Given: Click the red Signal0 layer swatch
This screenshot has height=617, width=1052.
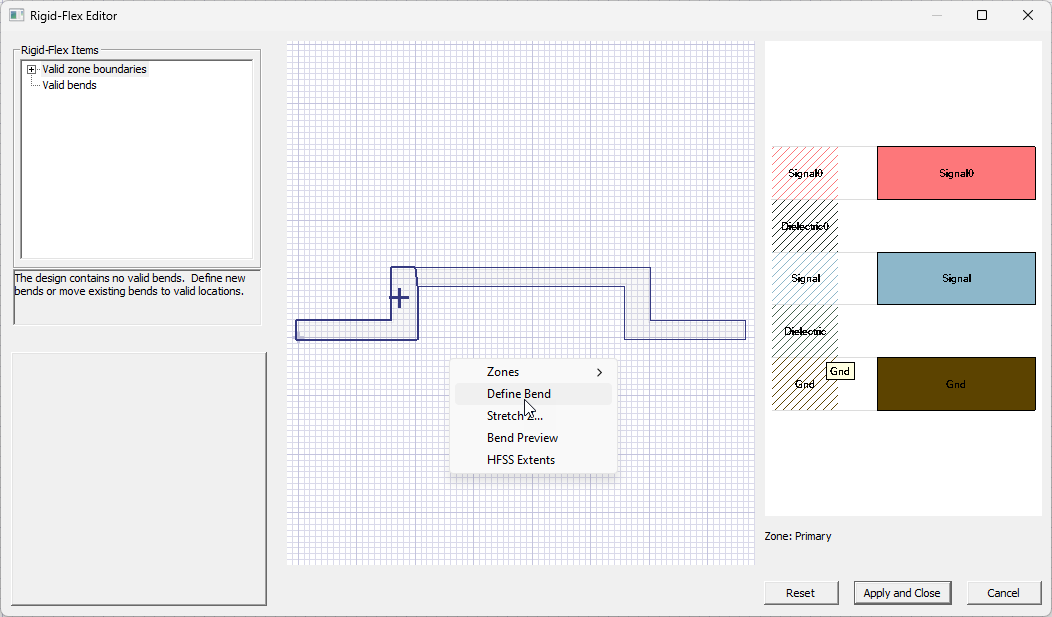Looking at the screenshot, I should [955, 173].
